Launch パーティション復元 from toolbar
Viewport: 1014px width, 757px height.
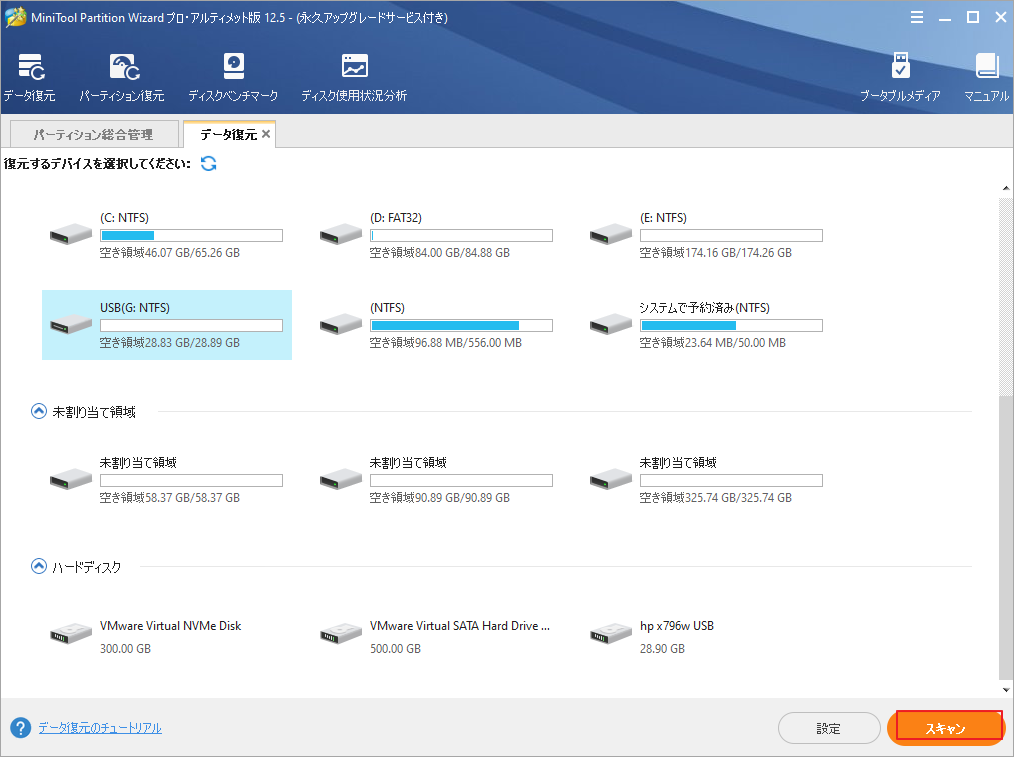pos(122,78)
